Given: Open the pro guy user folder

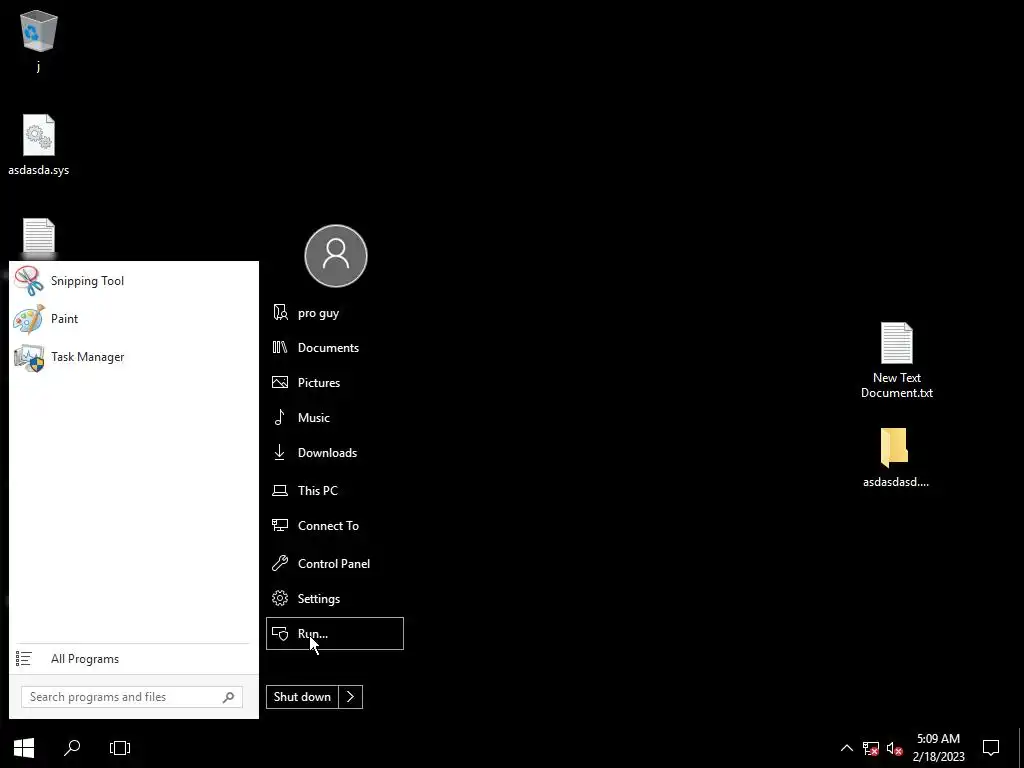Looking at the screenshot, I should coord(334,313).
